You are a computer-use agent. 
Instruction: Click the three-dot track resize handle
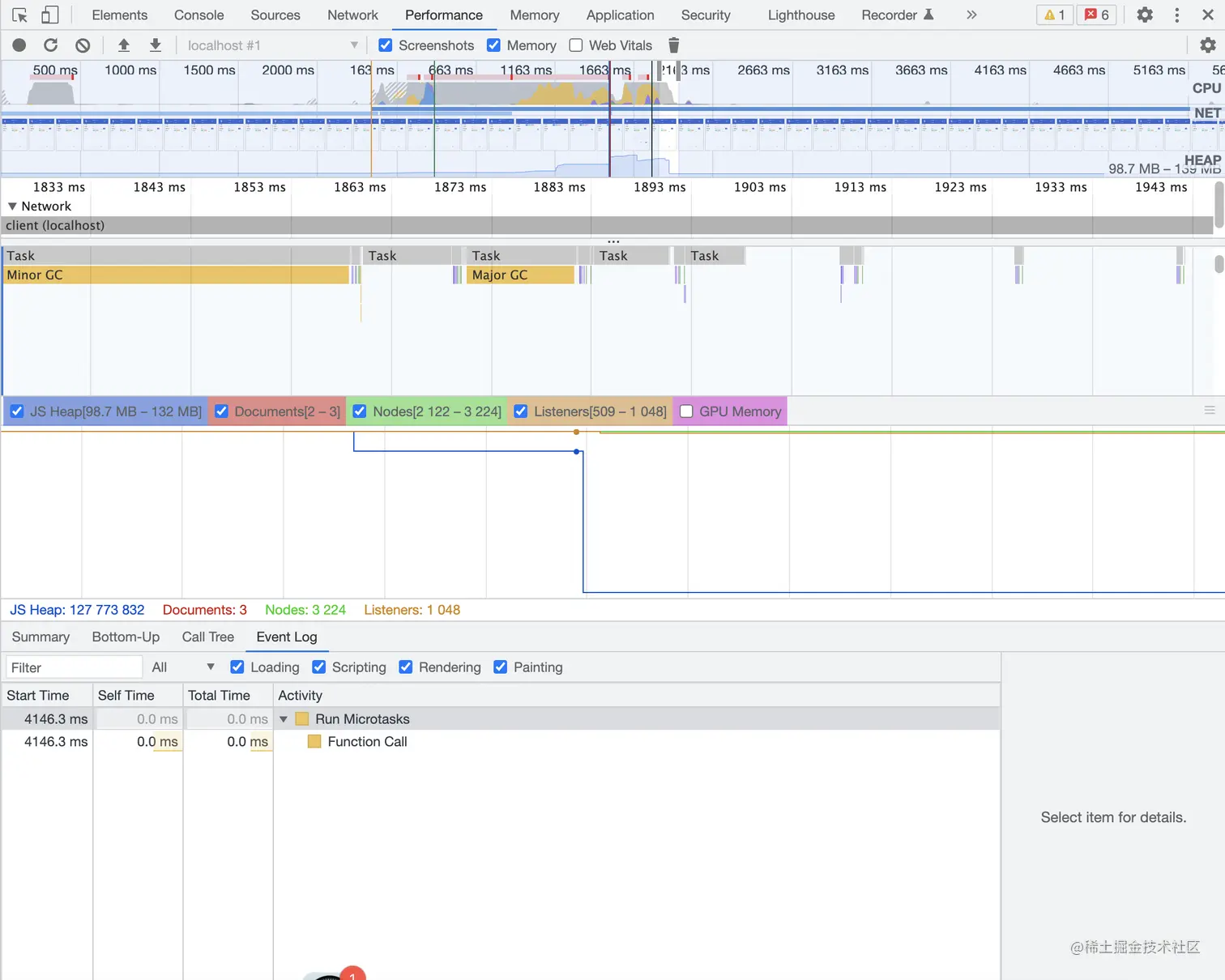(x=613, y=241)
